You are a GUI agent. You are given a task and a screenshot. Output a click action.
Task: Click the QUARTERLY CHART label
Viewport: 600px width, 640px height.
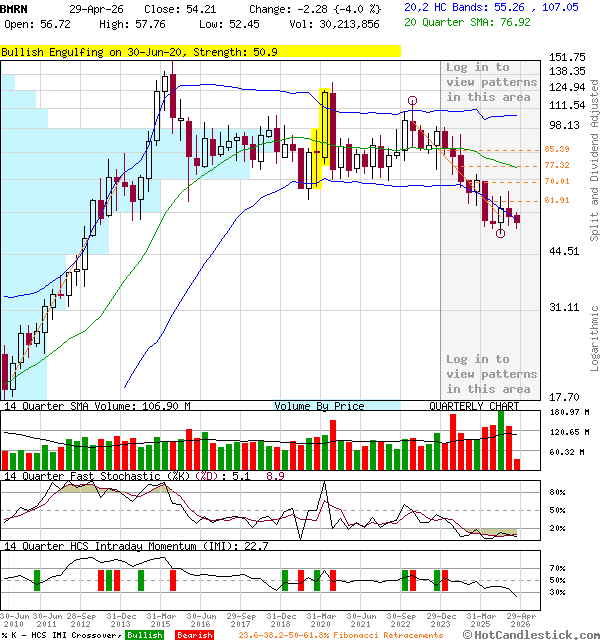pyautogui.click(x=474, y=406)
